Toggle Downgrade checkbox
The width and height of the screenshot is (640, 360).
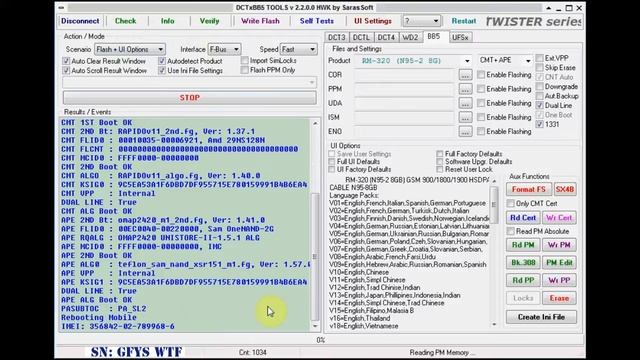[540, 87]
